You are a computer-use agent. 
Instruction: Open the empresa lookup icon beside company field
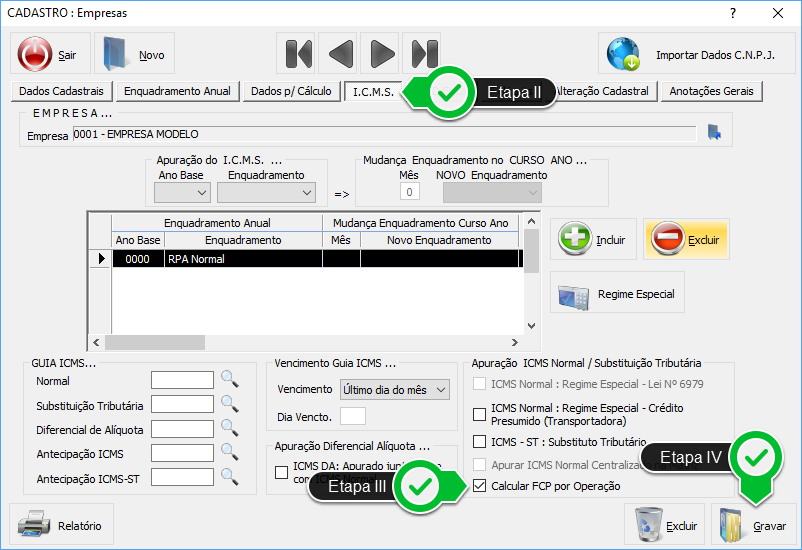coord(714,133)
